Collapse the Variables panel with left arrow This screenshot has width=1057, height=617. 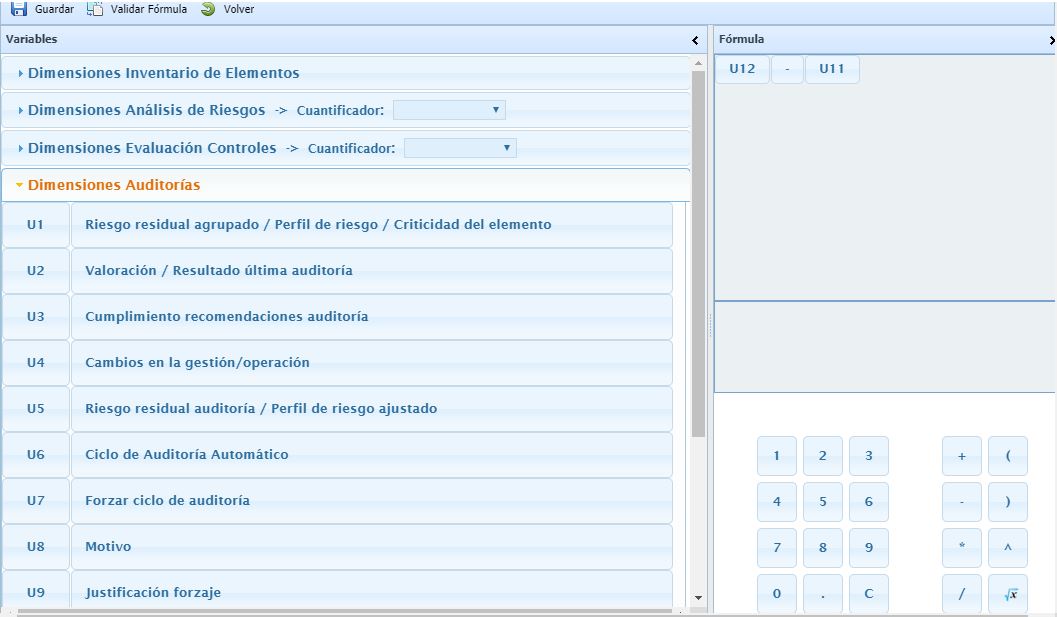tap(695, 40)
